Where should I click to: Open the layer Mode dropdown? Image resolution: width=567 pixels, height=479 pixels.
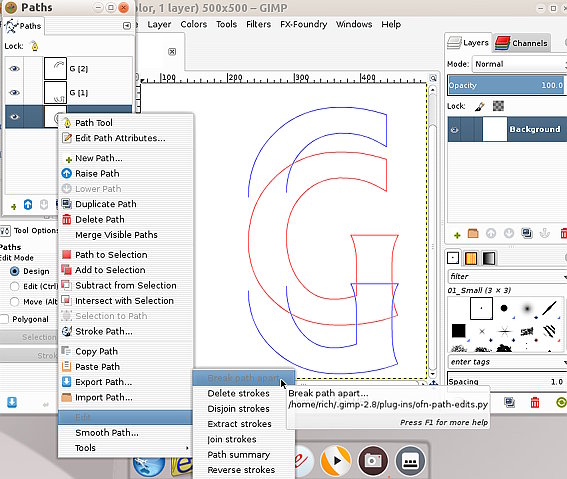pyautogui.click(x=520, y=64)
